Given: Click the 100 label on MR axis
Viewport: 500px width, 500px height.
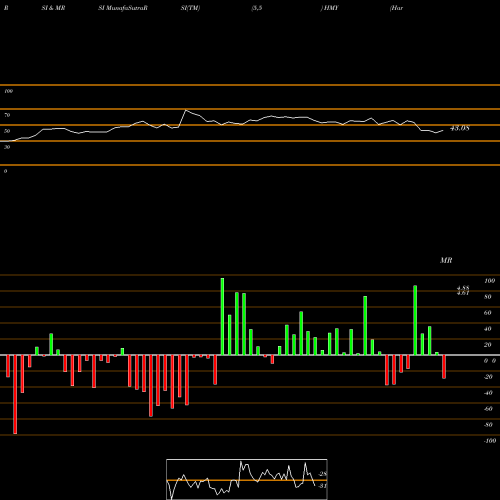Looking at the screenshot, I should pos(489,281).
